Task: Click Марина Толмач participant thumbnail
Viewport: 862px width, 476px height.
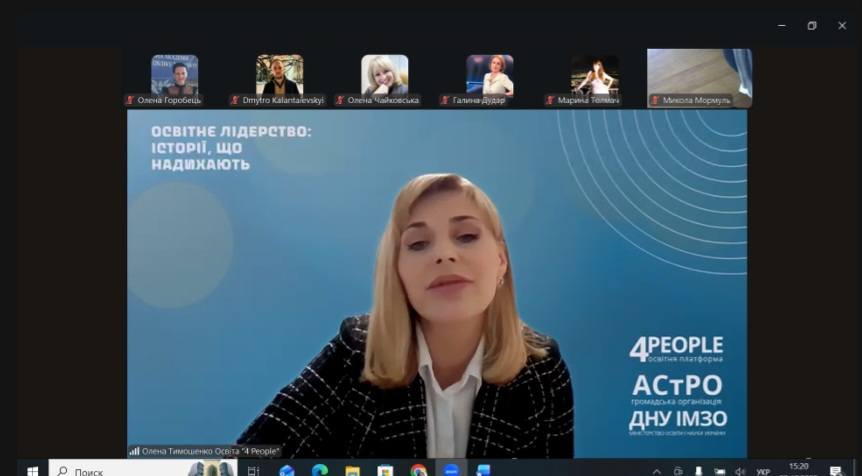Action: 594,75
